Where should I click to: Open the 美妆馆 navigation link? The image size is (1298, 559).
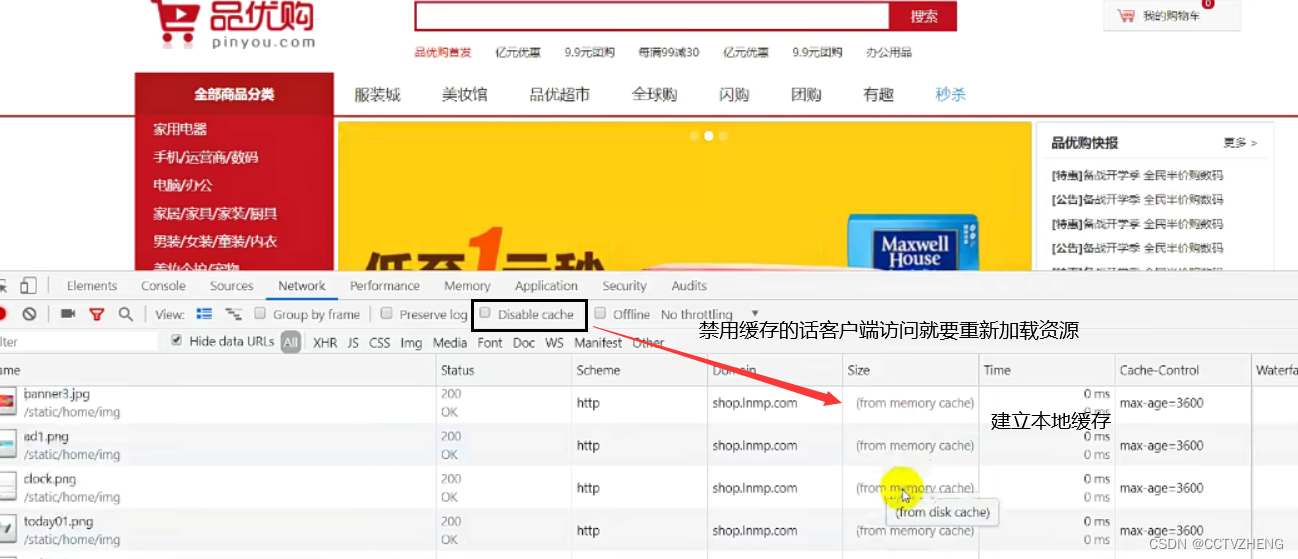pos(465,94)
